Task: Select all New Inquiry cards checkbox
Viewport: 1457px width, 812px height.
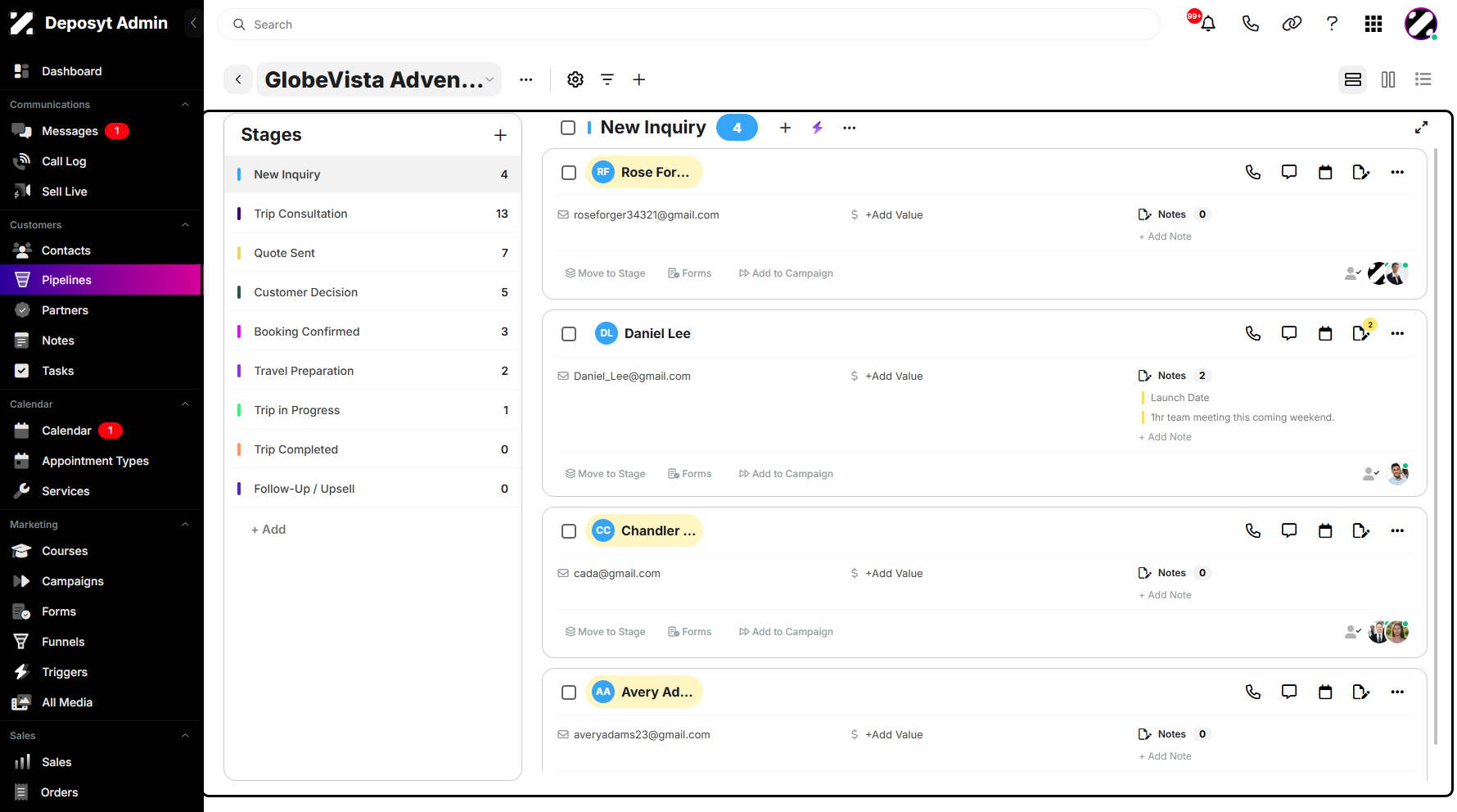Action: point(568,128)
